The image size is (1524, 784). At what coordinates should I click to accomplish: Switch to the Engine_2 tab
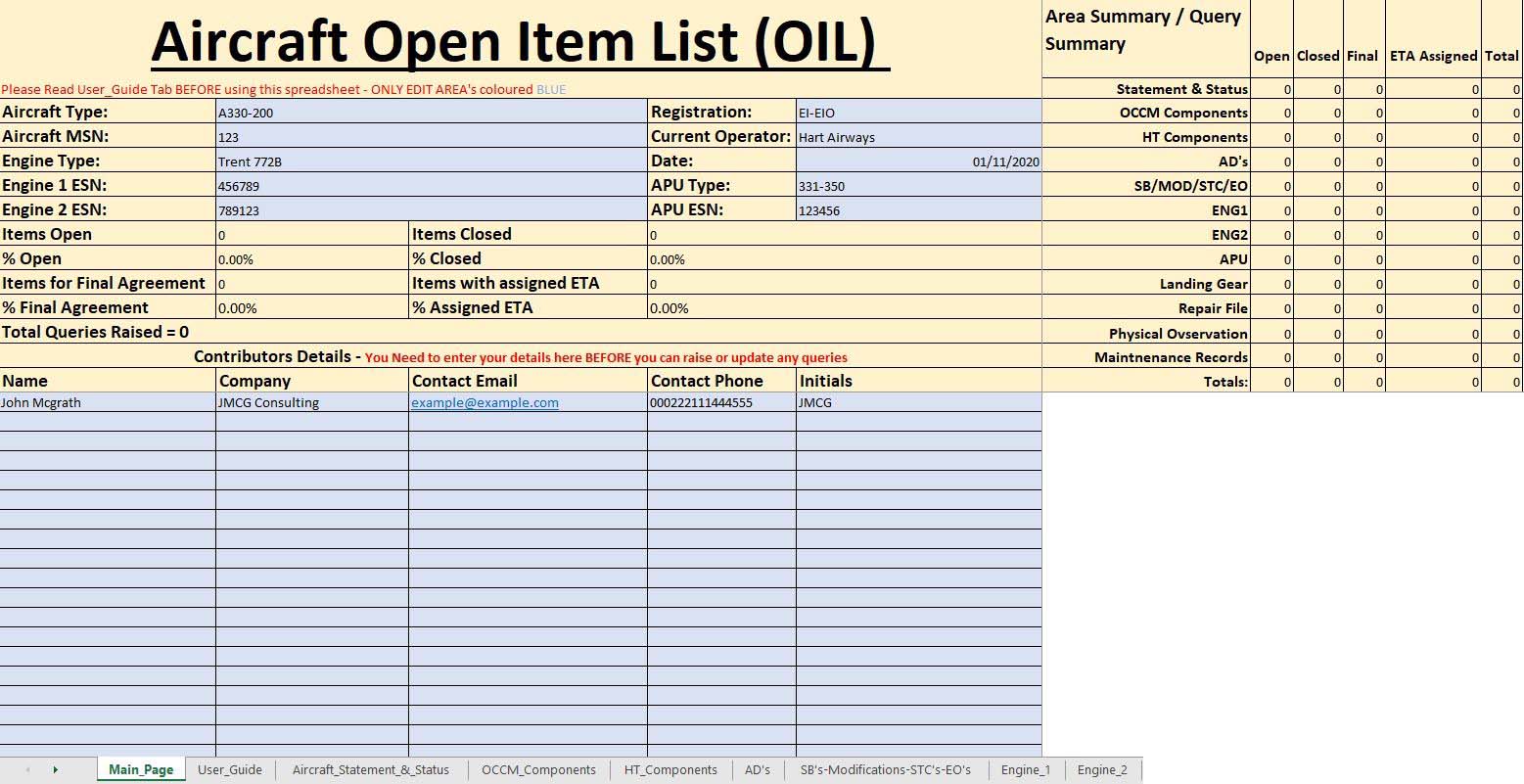(x=1102, y=769)
